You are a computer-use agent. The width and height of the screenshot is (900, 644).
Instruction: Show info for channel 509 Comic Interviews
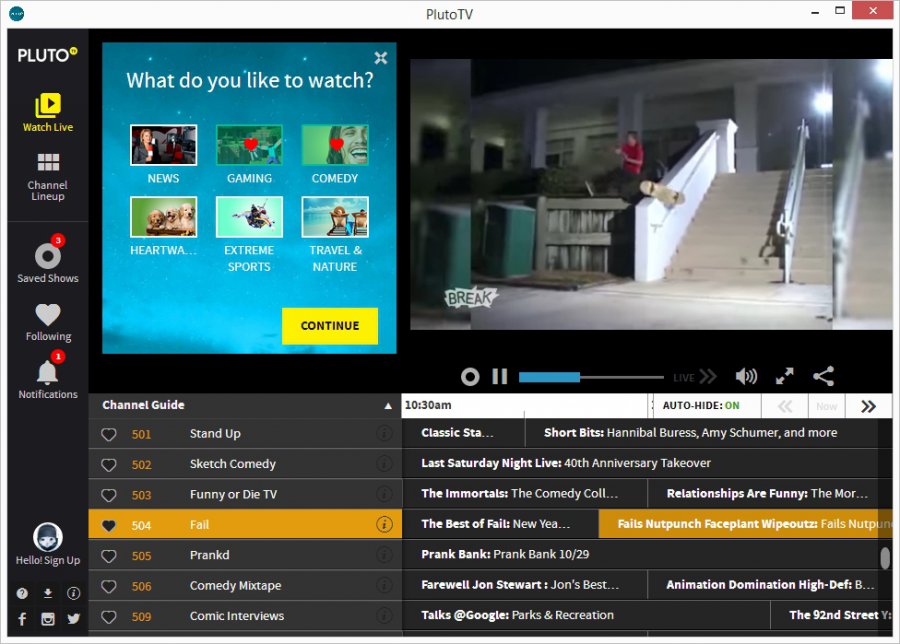coord(385,615)
